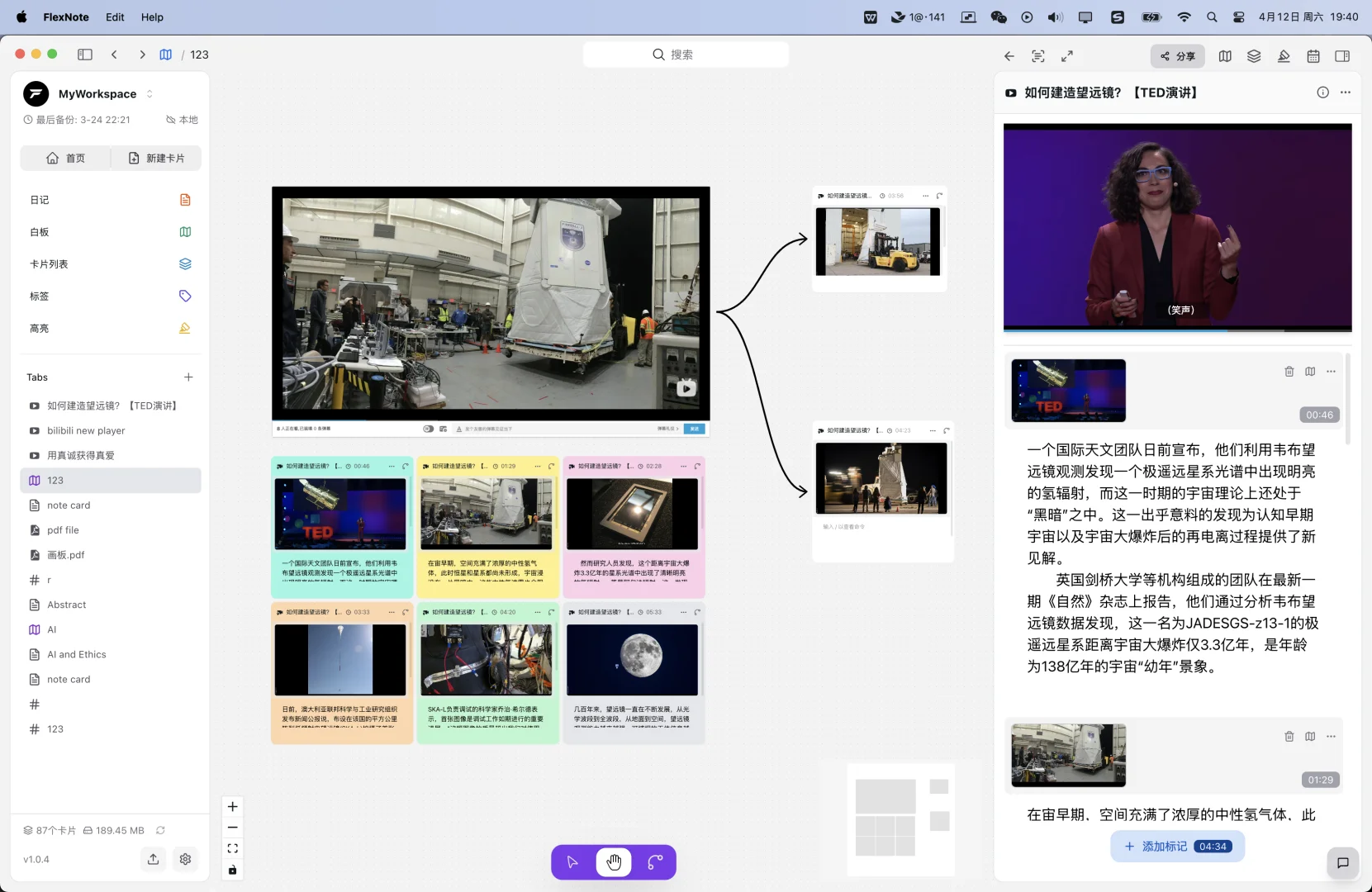Switch to 用真诚获得真爱 tab
Screen dimensions: 1372x892
click(x=111, y=455)
